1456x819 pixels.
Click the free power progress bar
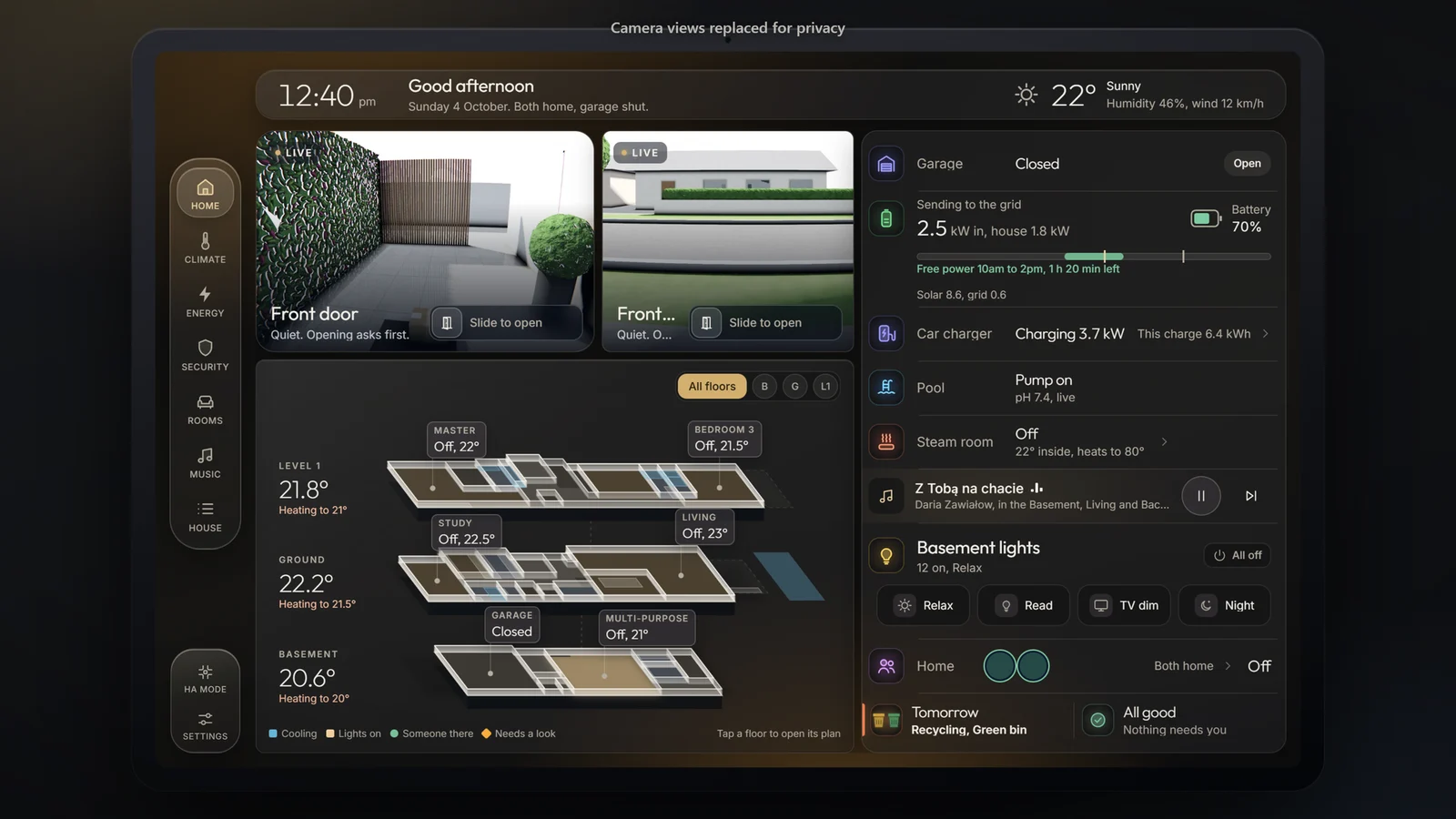coord(1094,257)
